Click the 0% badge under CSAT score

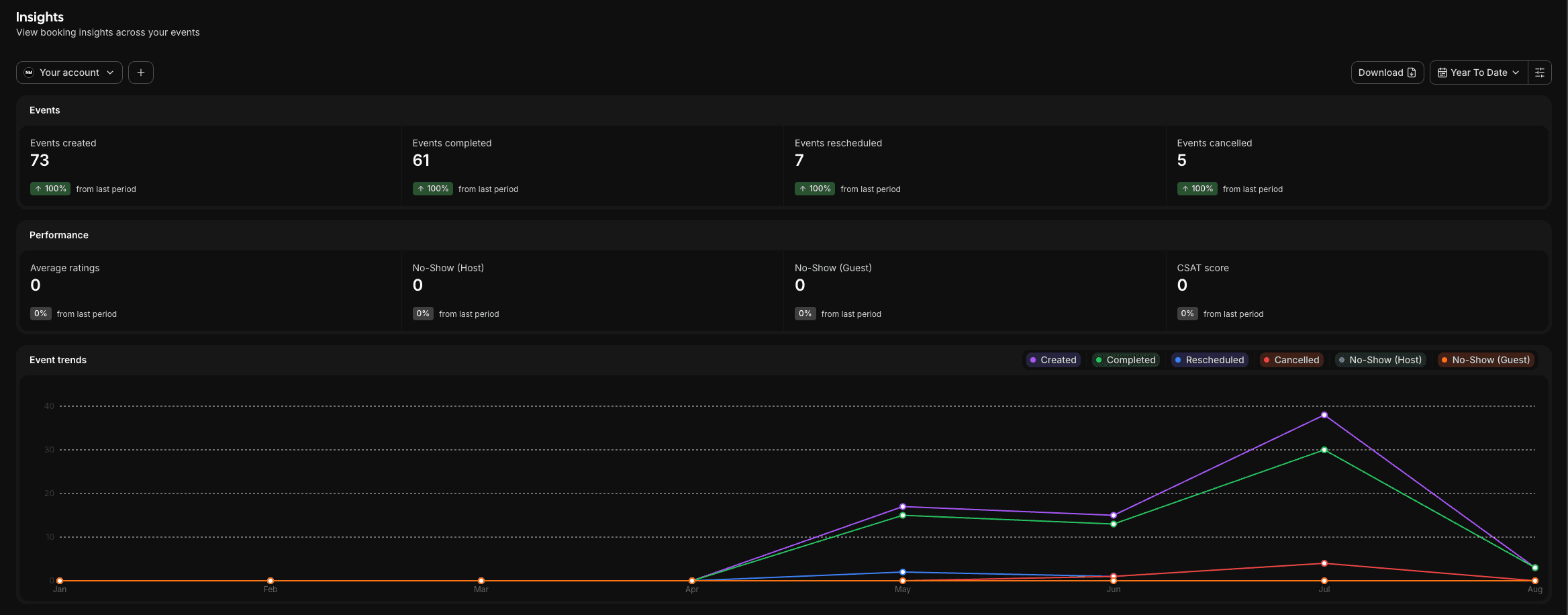1187,314
